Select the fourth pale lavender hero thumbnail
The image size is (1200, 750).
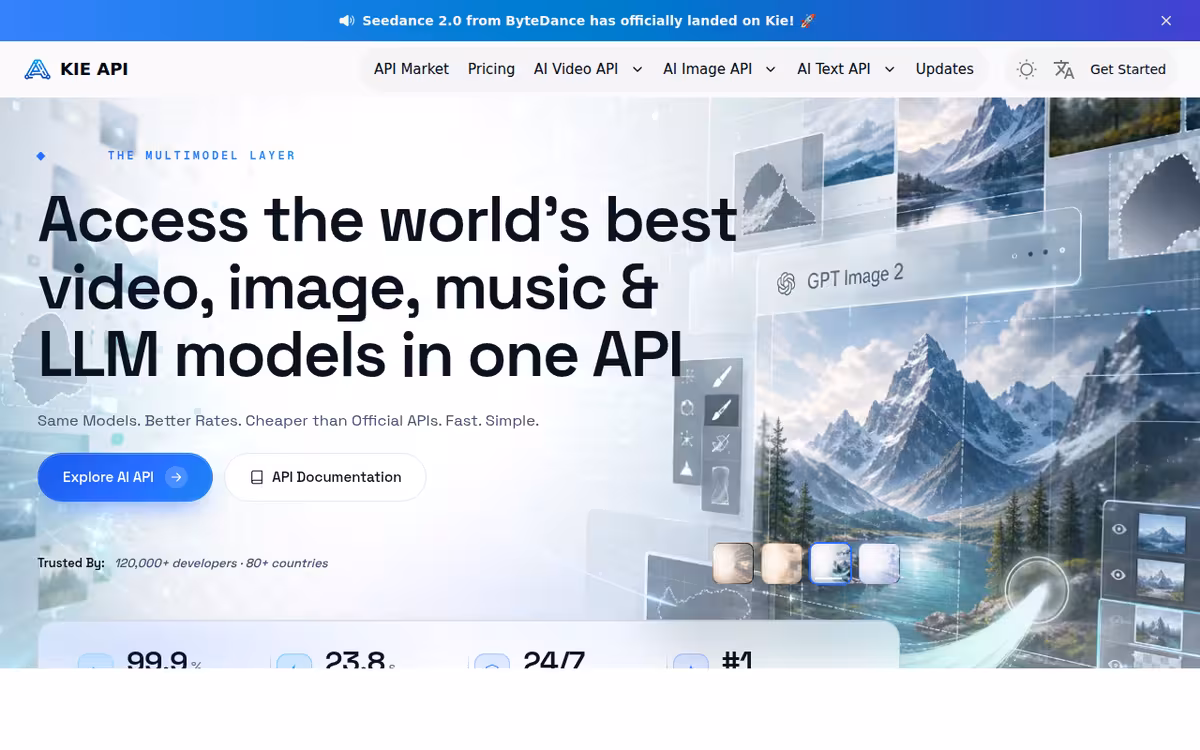pos(879,563)
